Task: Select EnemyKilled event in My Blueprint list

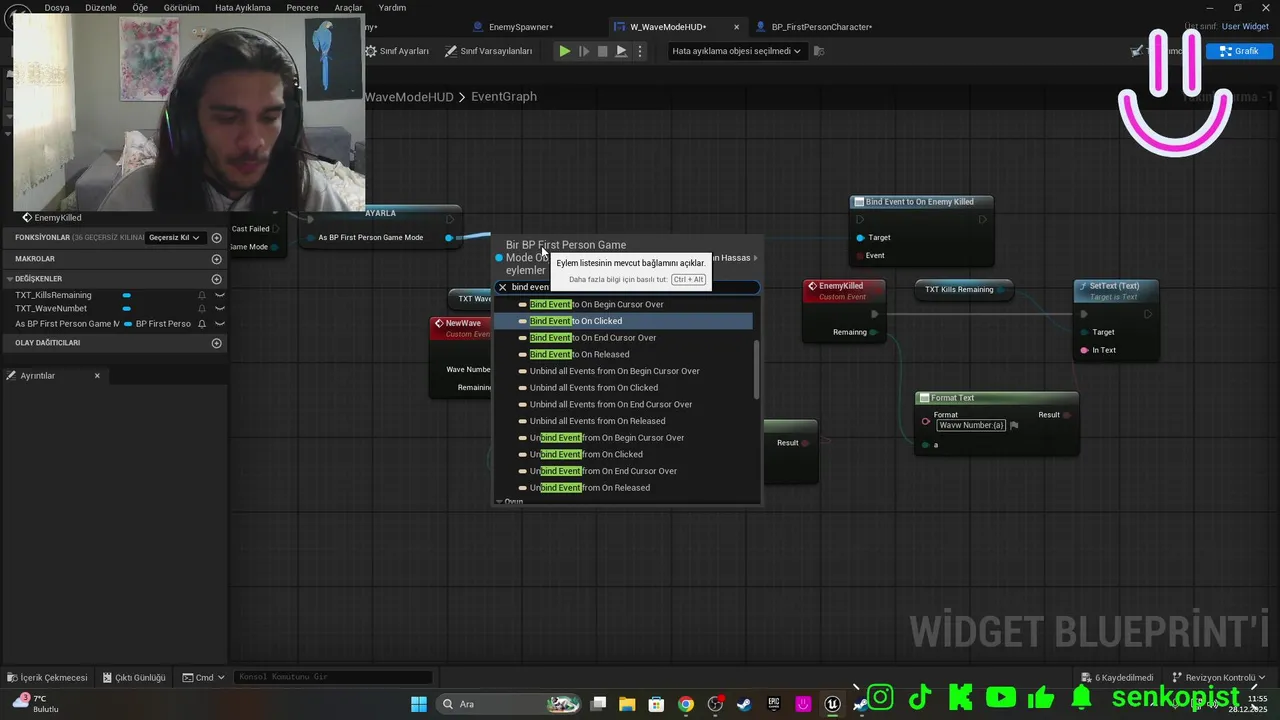Action: pyautogui.click(x=57, y=218)
